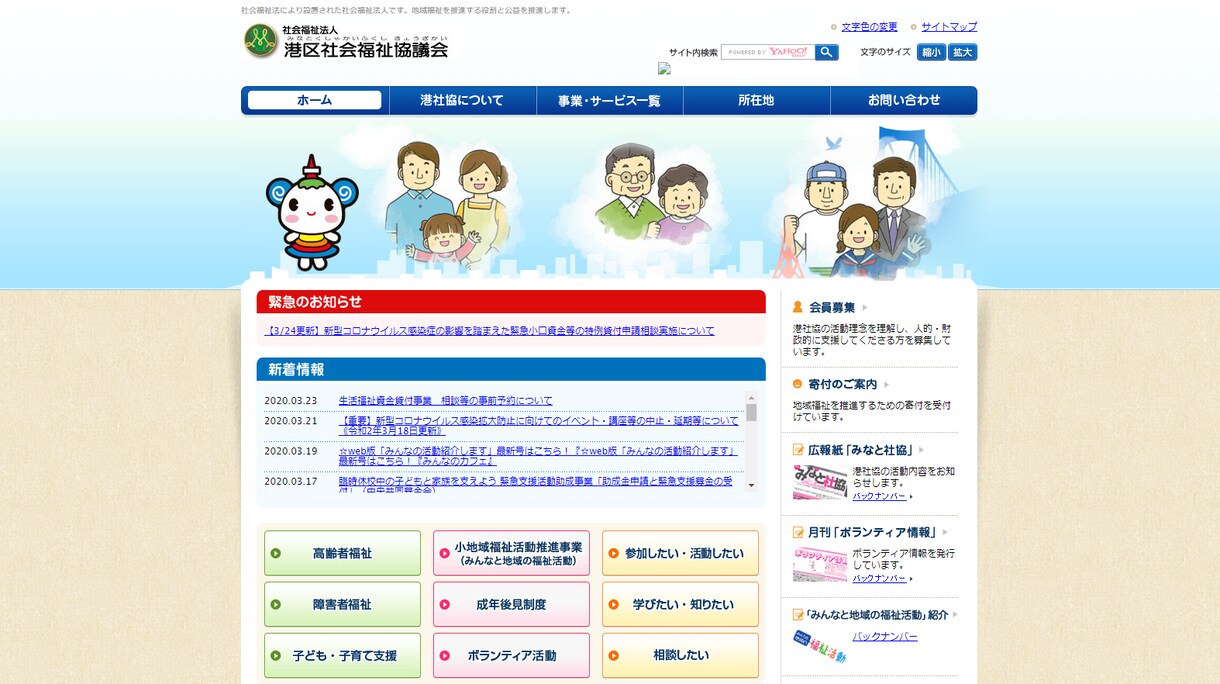This screenshot has height=684, width=1220.
Task: Click pink arrow icon on ボランティア活動
Action: click(x=445, y=656)
